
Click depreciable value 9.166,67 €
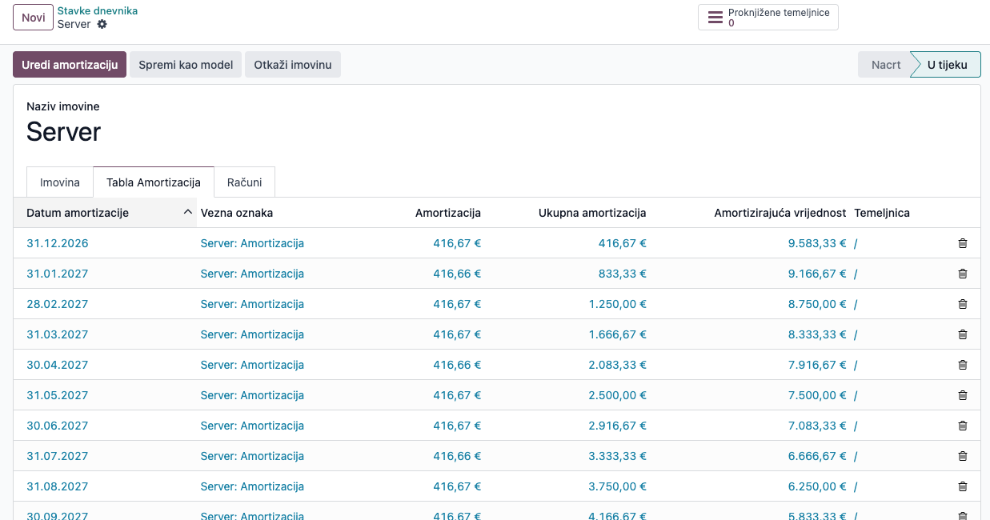[x=817, y=273]
